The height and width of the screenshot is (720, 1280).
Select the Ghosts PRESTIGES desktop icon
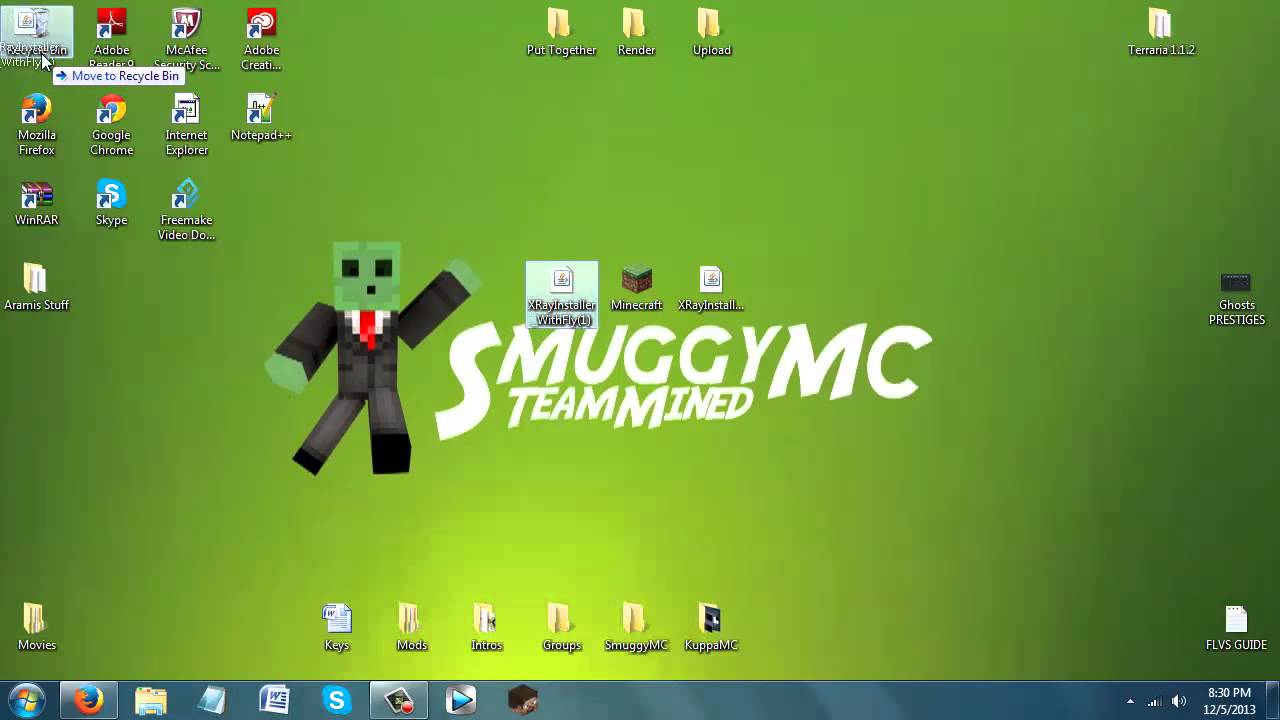point(1236,298)
